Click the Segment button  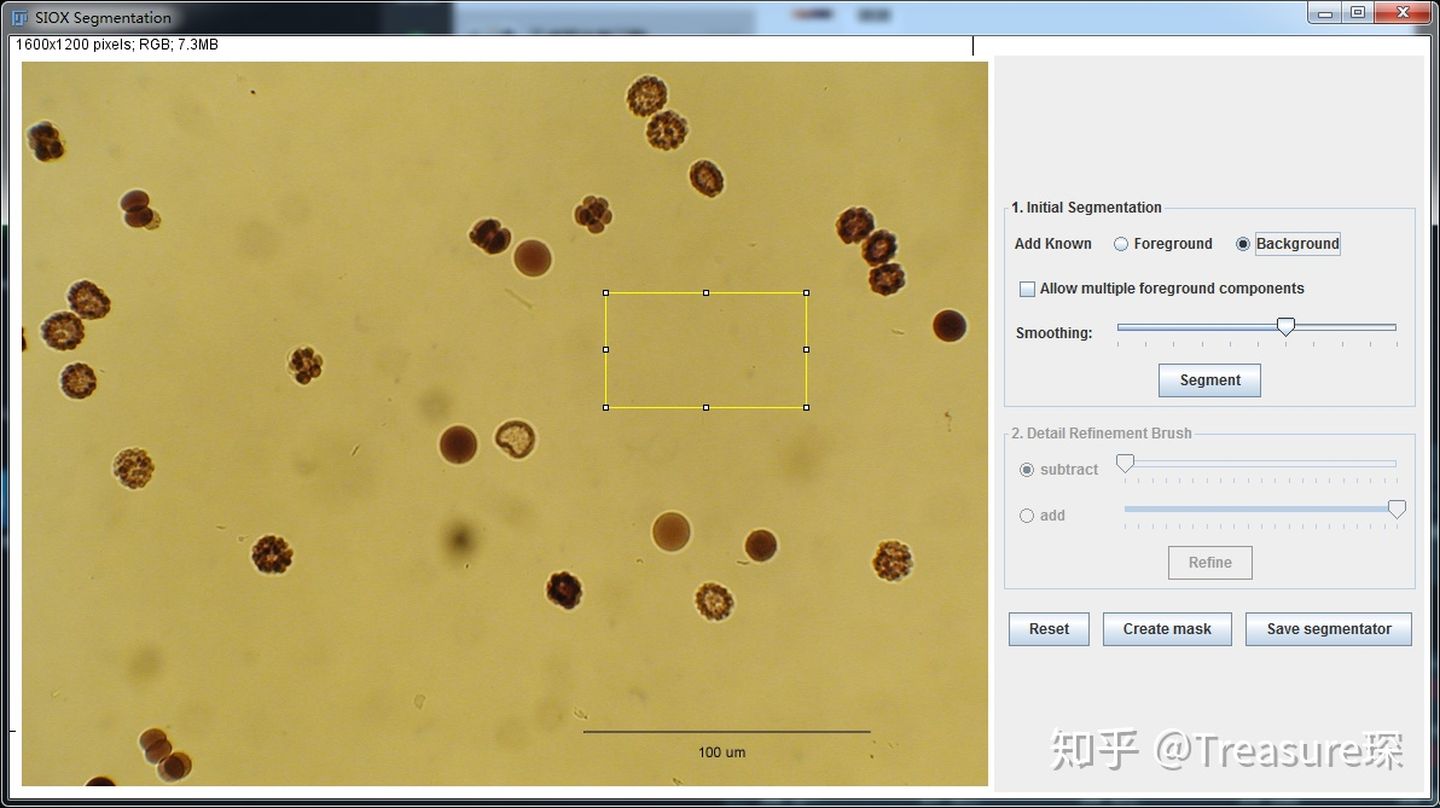click(1209, 380)
